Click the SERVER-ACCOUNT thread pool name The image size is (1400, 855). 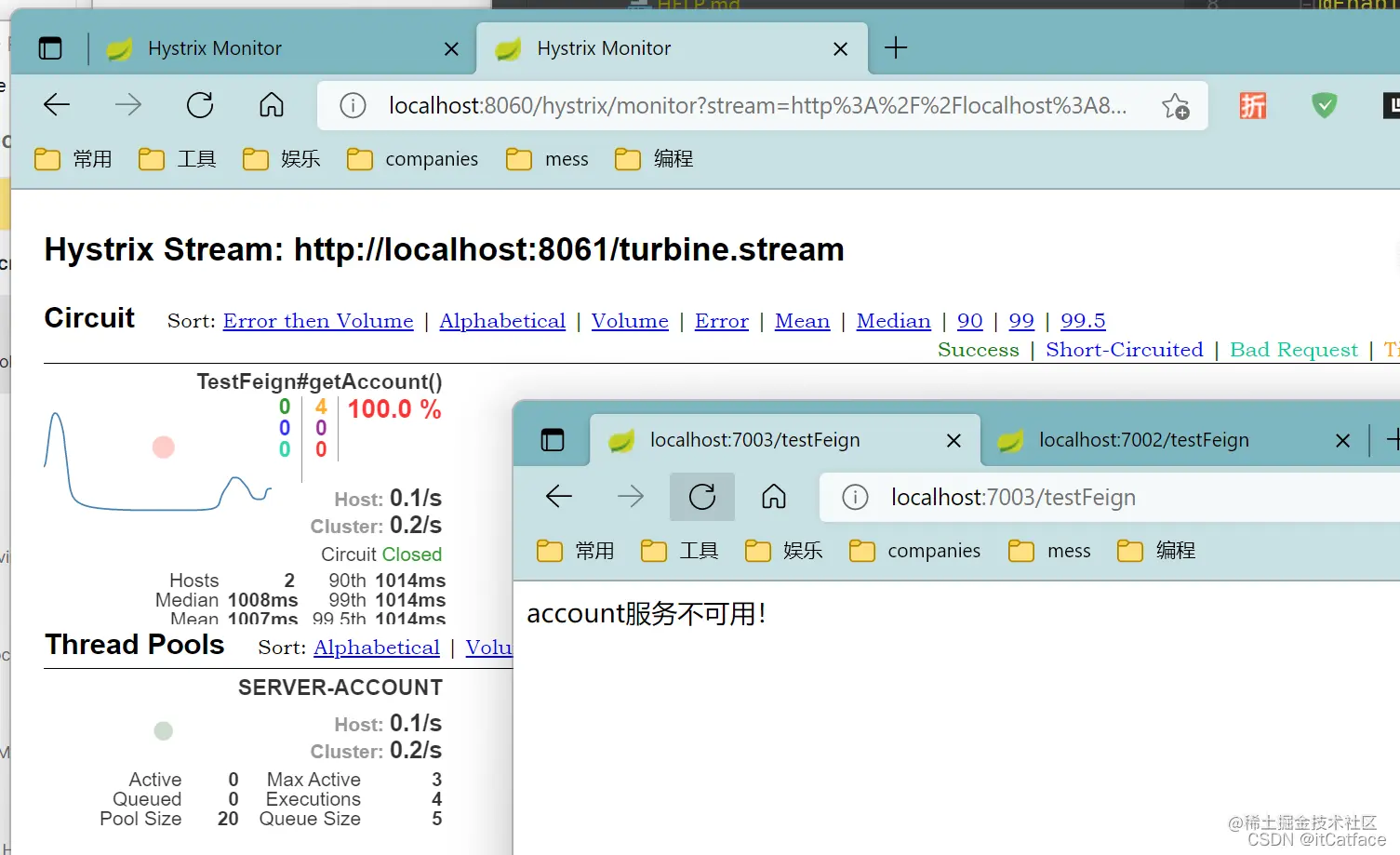pos(340,688)
